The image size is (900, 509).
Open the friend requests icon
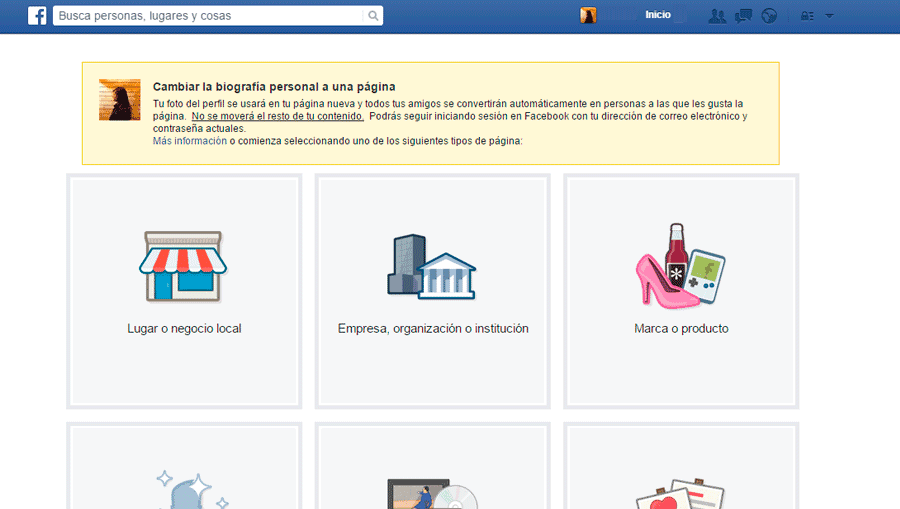(x=717, y=15)
